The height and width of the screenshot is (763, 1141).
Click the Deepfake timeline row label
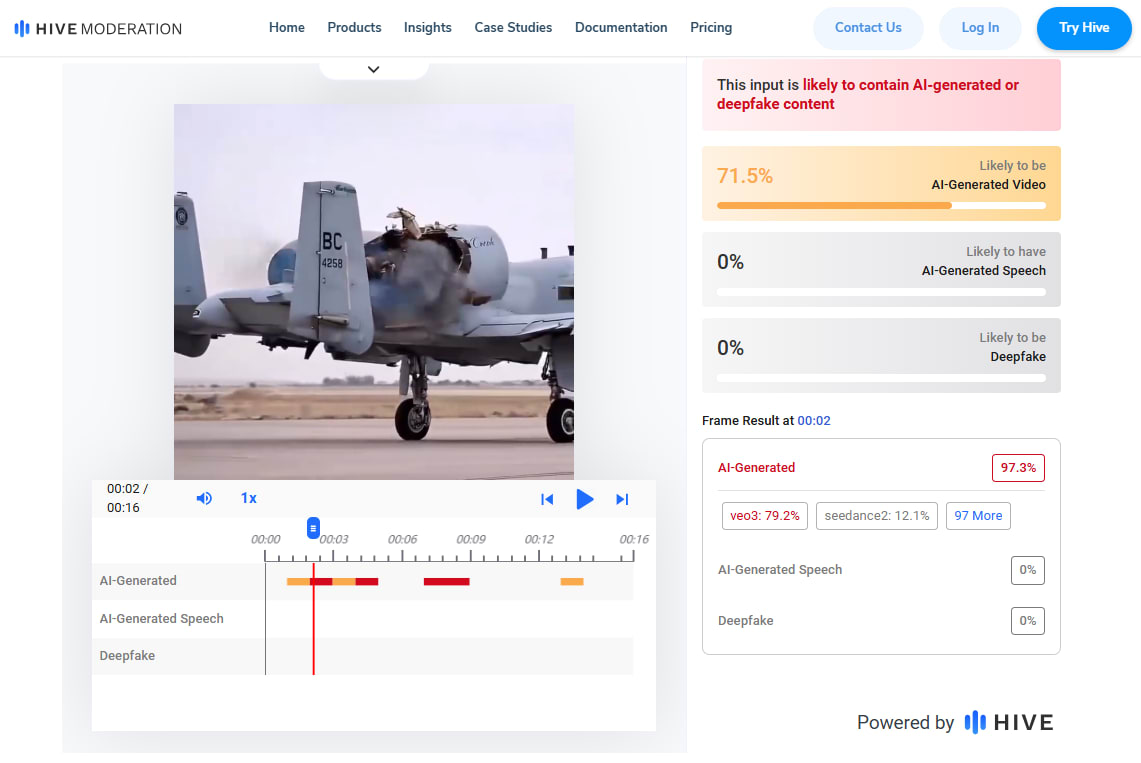pyautogui.click(x=127, y=655)
